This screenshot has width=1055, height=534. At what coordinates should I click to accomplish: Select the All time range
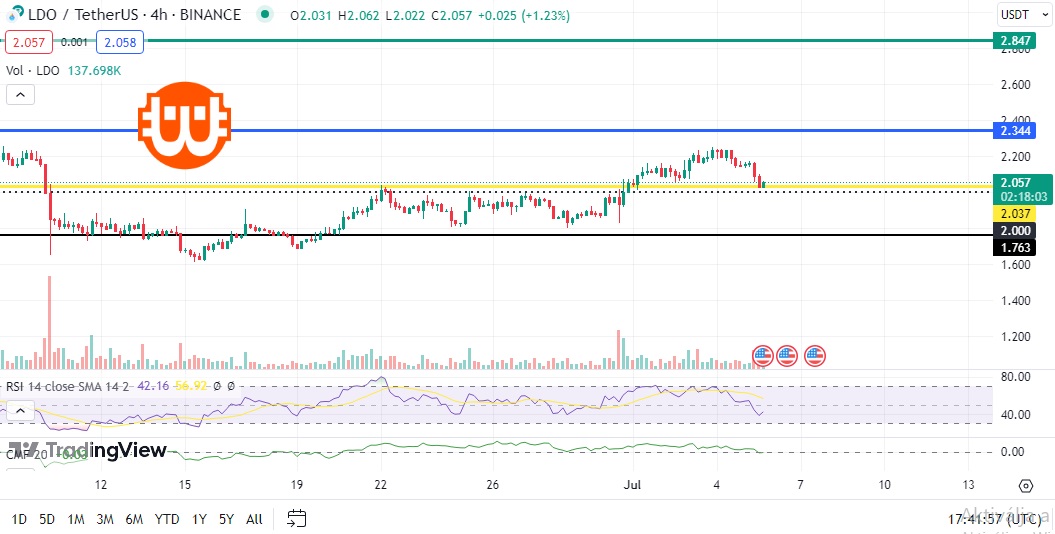[x=254, y=519]
